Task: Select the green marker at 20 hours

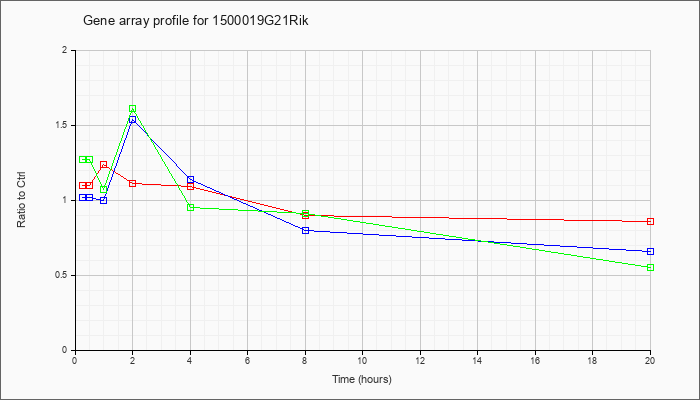Action: click(x=650, y=267)
